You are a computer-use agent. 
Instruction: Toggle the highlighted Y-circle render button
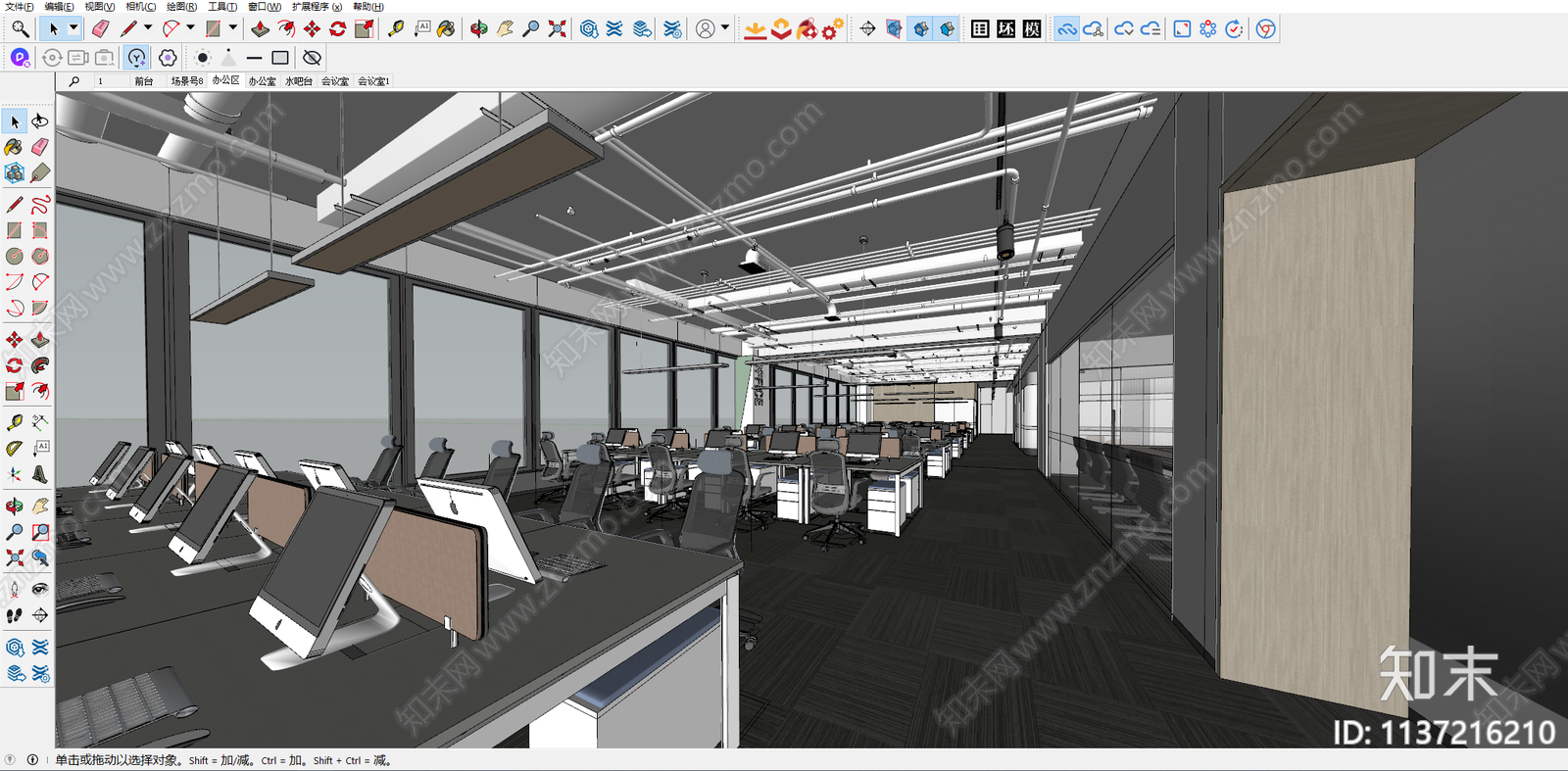pyautogui.click(x=136, y=58)
